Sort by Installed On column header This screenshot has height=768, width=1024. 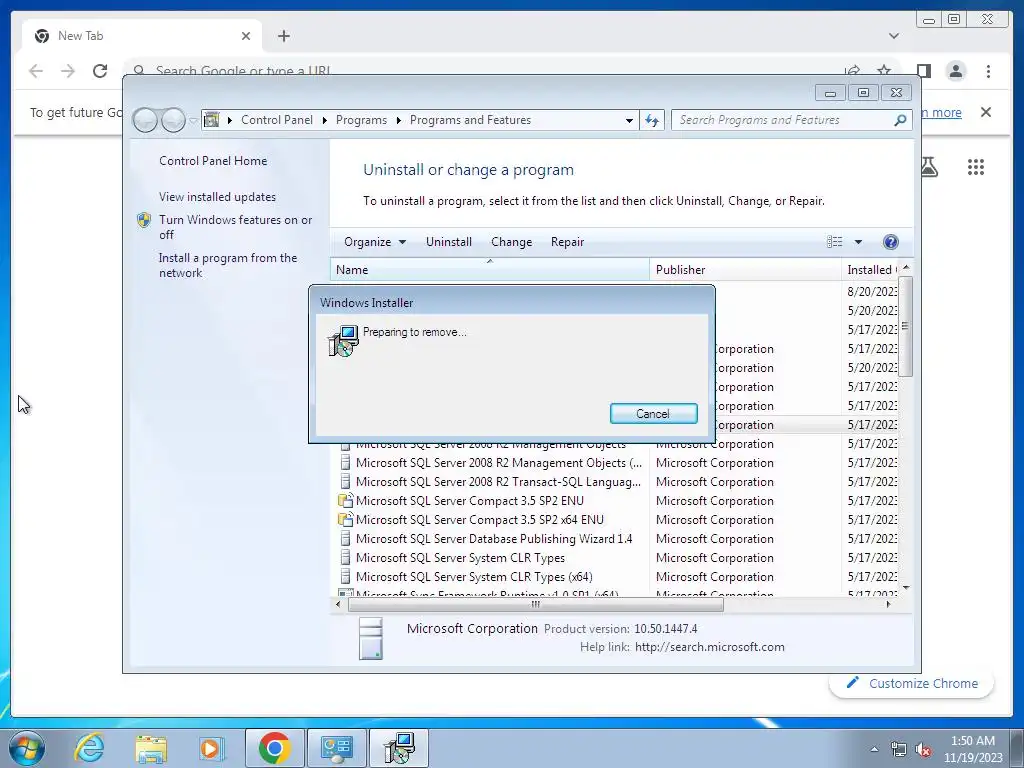click(871, 270)
